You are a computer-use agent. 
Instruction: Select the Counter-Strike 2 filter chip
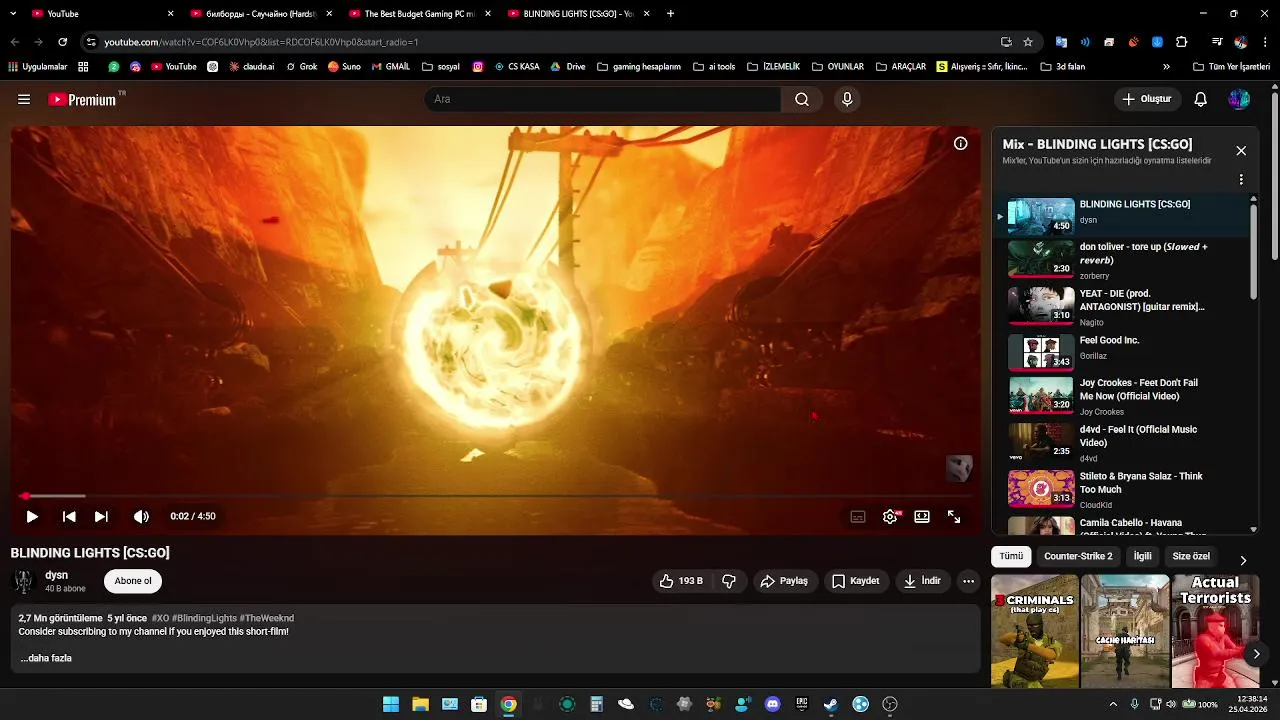point(1078,556)
